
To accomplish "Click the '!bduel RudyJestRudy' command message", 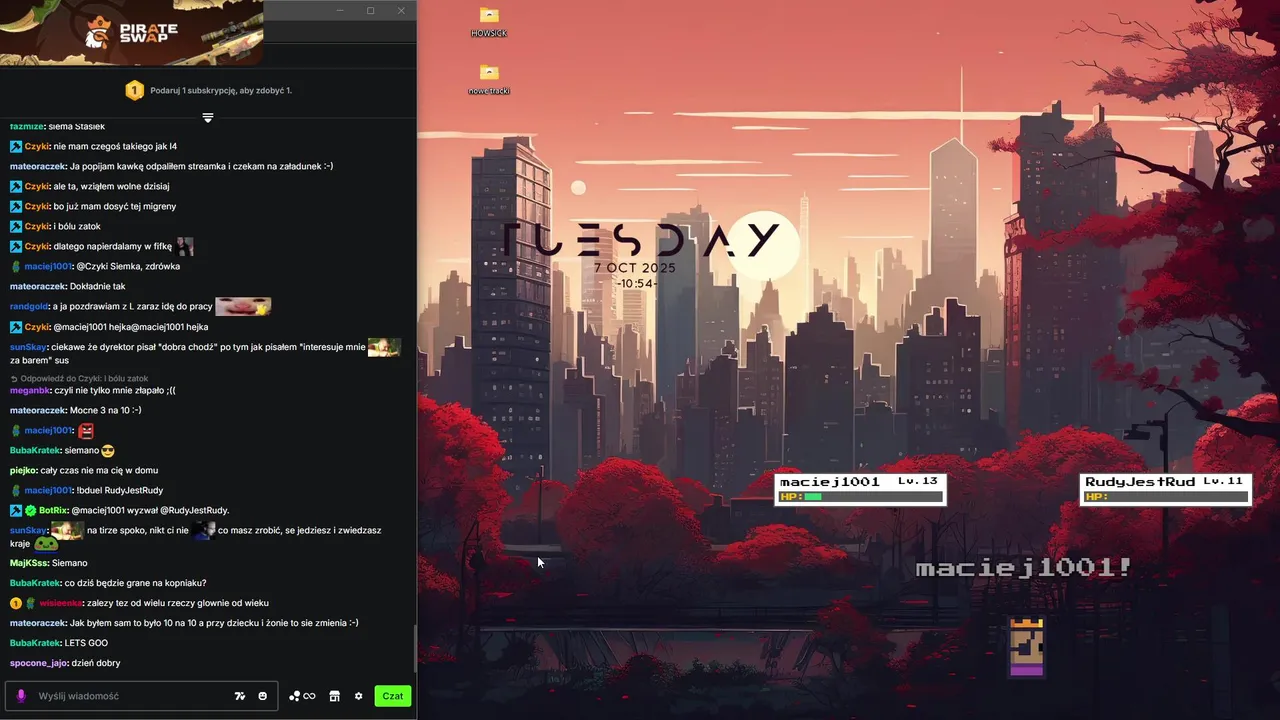I will coord(120,491).
